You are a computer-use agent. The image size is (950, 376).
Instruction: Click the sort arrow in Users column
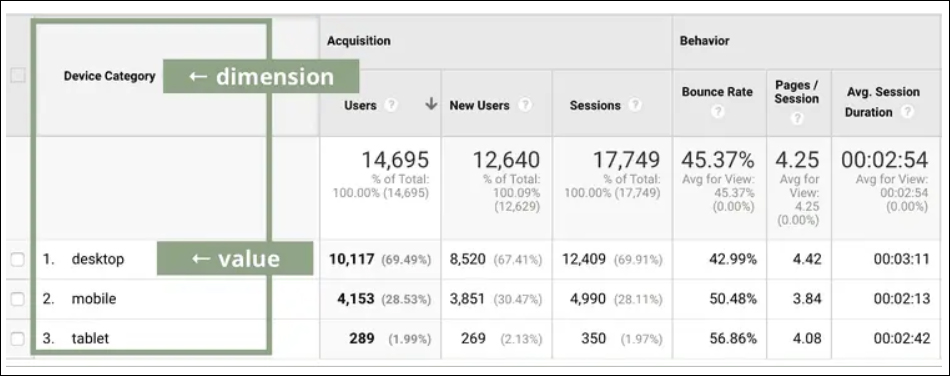[431, 104]
